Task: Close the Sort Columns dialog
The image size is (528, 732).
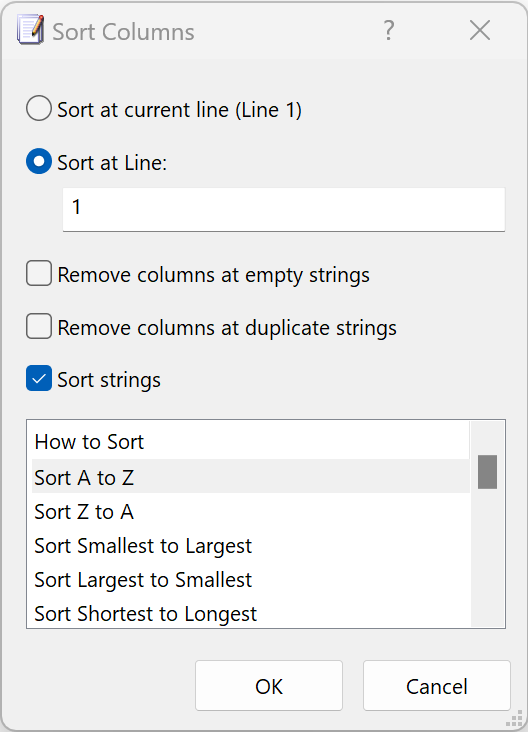Action: pyautogui.click(x=479, y=31)
